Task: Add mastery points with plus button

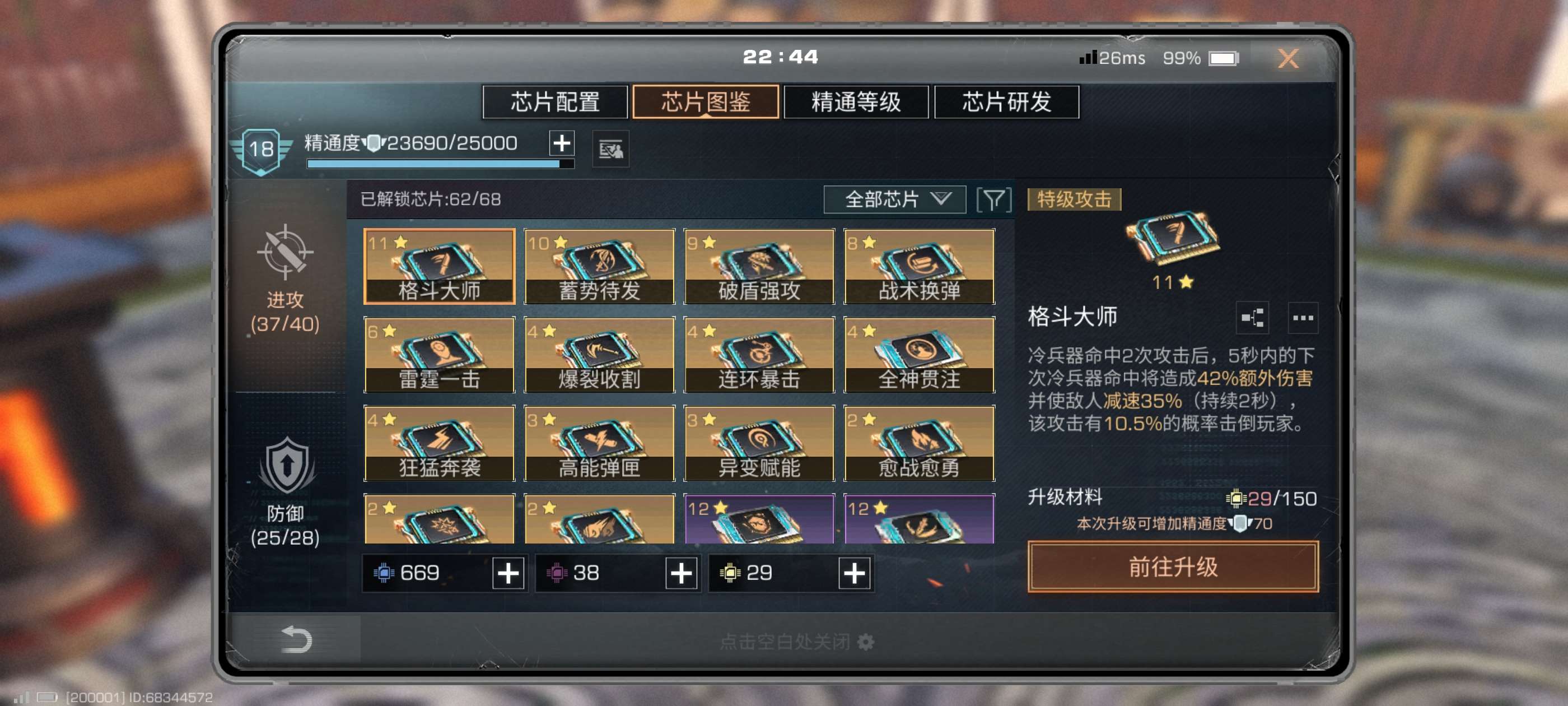Action: tap(561, 143)
